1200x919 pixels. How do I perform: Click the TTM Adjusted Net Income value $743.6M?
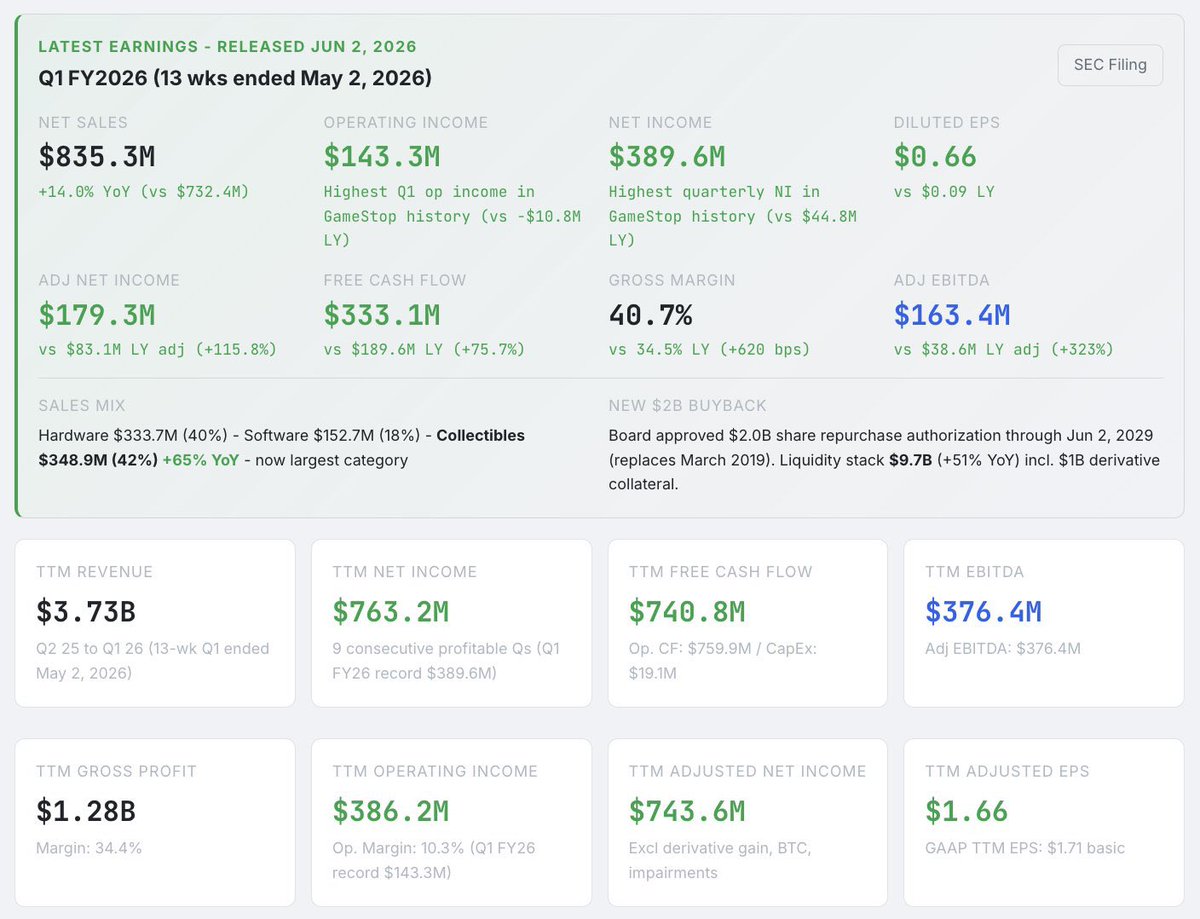(687, 811)
